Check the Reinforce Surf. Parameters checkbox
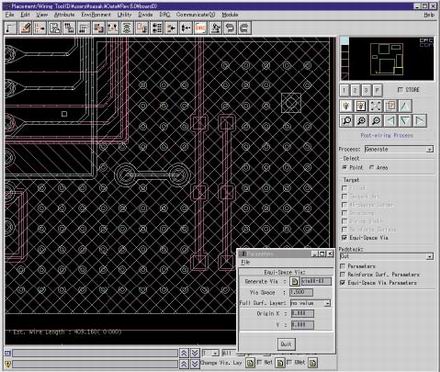This screenshot has width=440, height=372. click(x=342, y=274)
